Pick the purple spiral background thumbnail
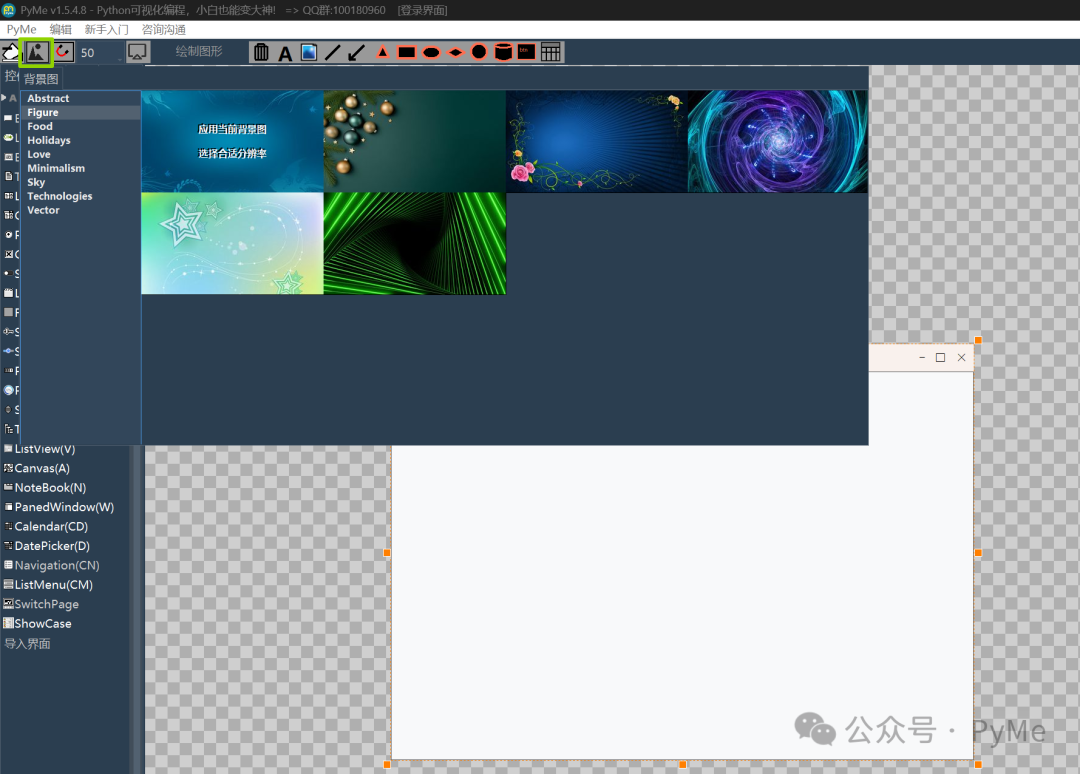 777,141
